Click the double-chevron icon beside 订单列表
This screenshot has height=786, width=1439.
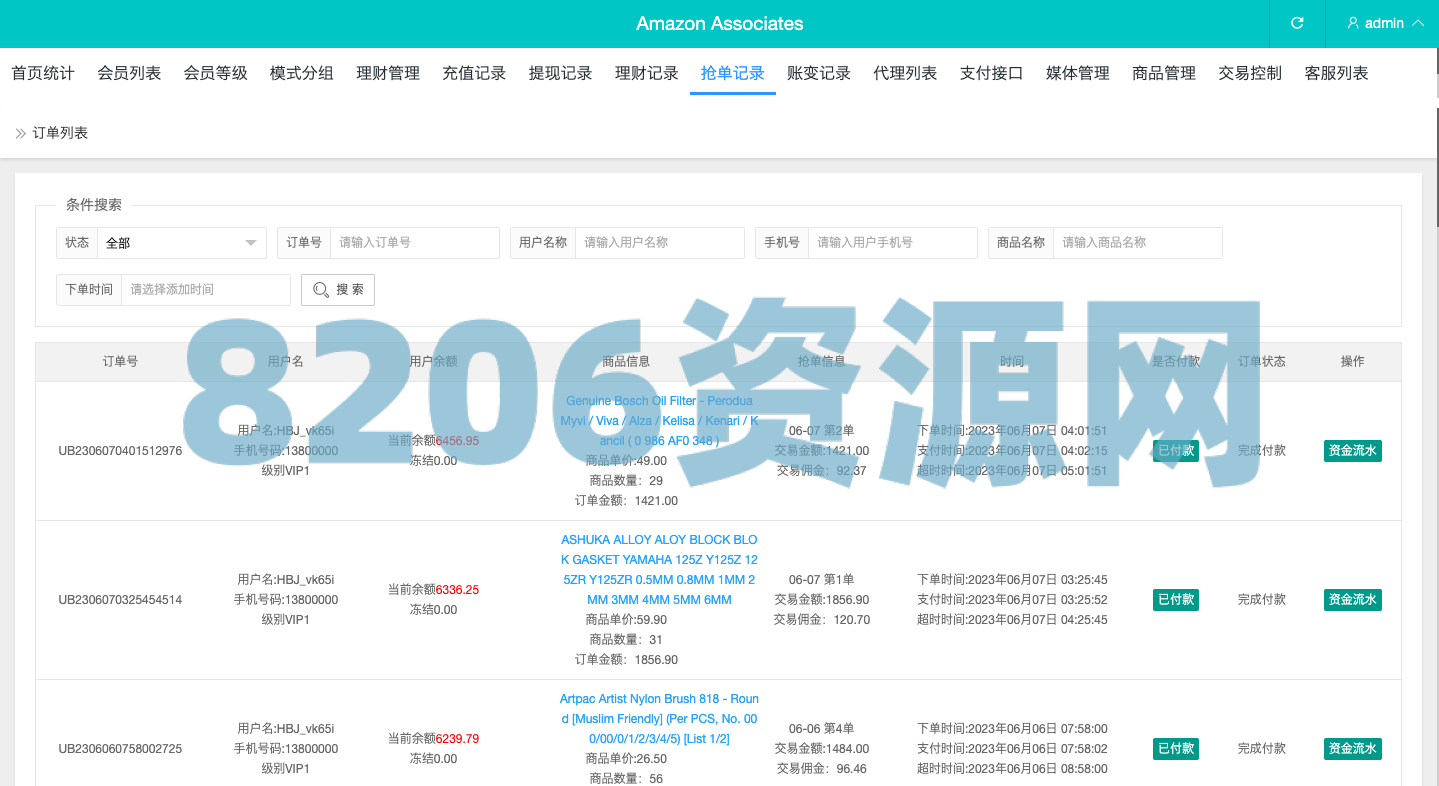[x=20, y=133]
